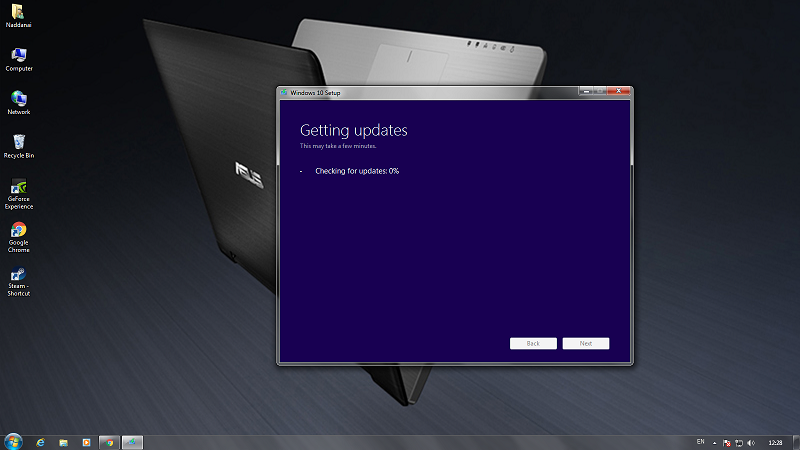The height and width of the screenshot is (450, 800).
Task: Click the Getting updates heading
Action: point(354,131)
